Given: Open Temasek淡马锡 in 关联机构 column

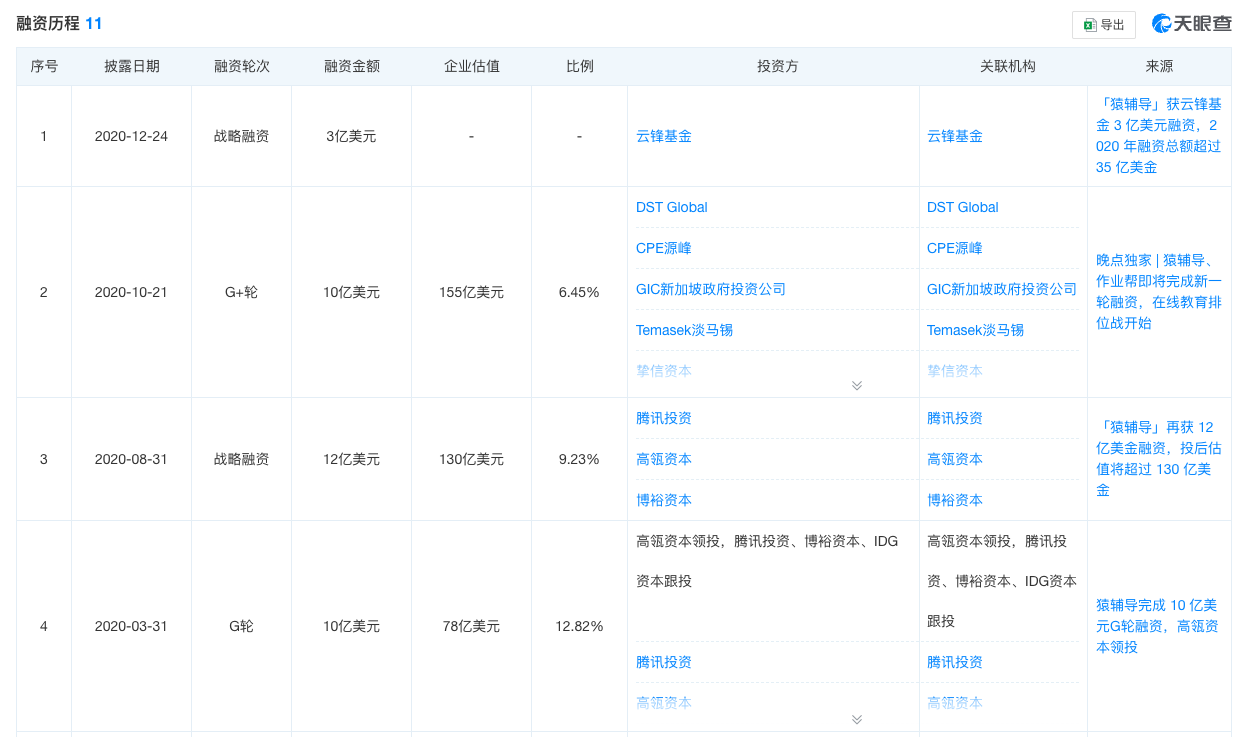Looking at the screenshot, I should 976,330.
